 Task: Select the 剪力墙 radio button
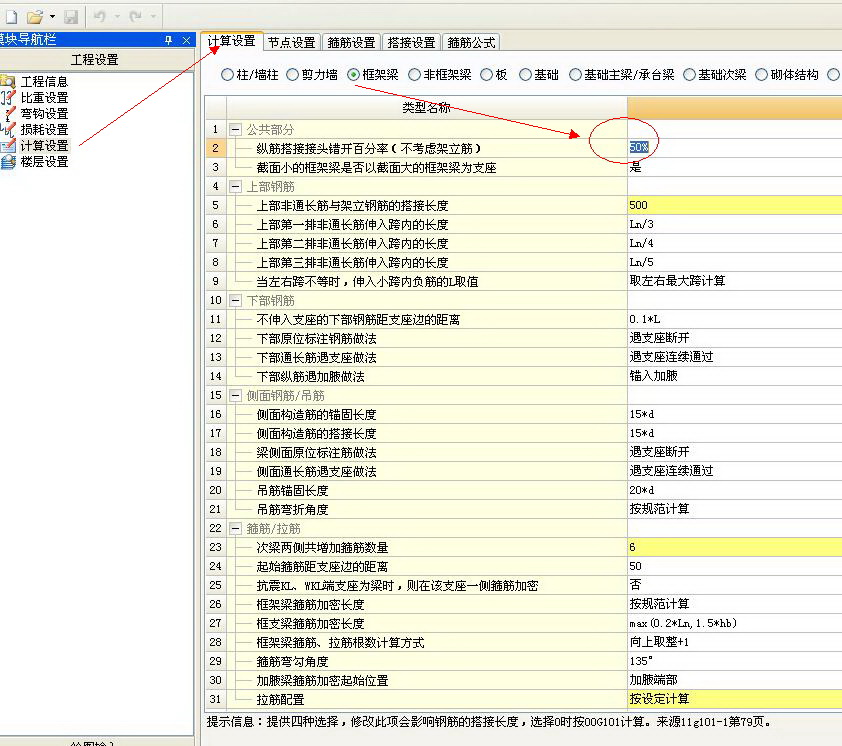pyautogui.click(x=293, y=75)
